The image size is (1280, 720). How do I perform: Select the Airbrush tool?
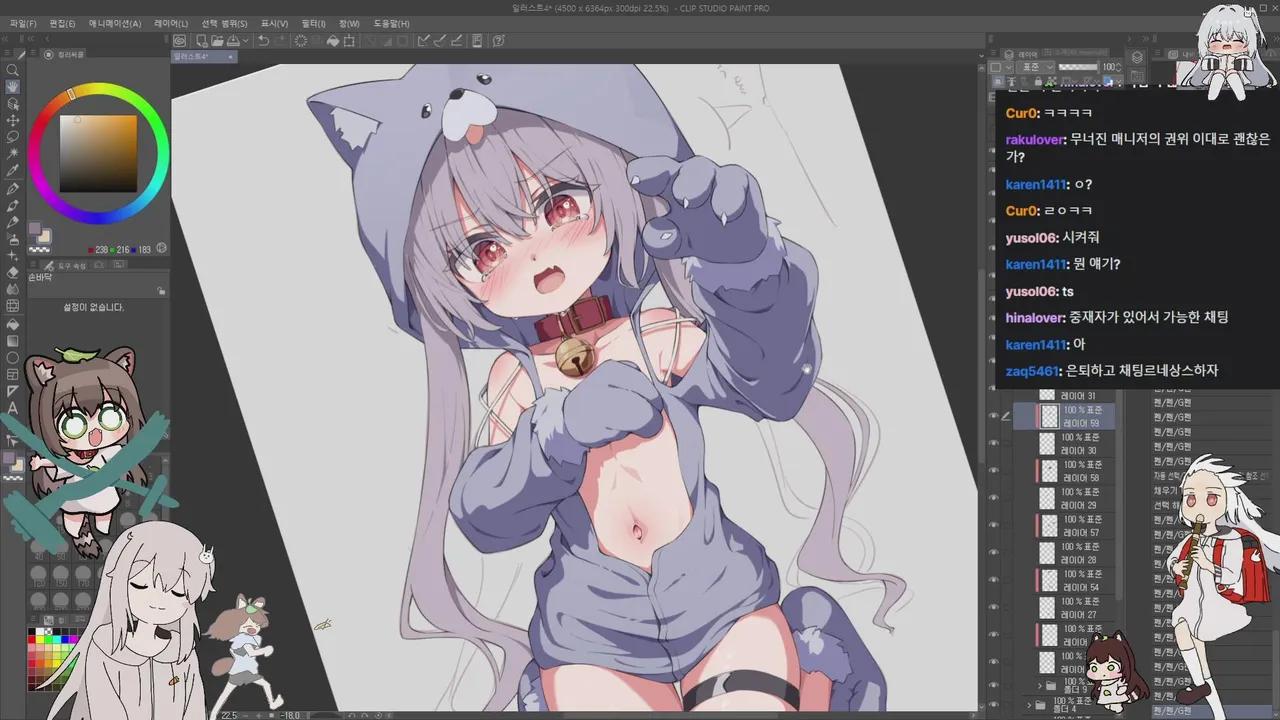coord(13,238)
